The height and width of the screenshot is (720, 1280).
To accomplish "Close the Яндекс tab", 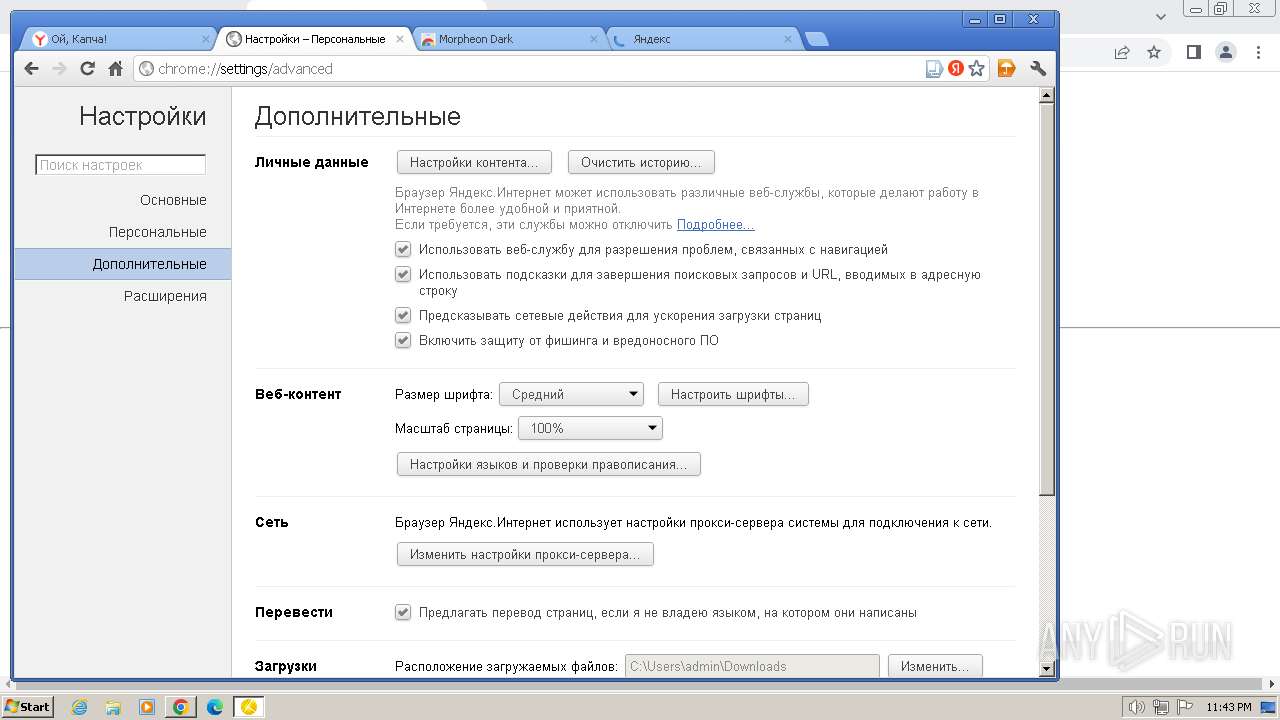I will tap(788, 39).
